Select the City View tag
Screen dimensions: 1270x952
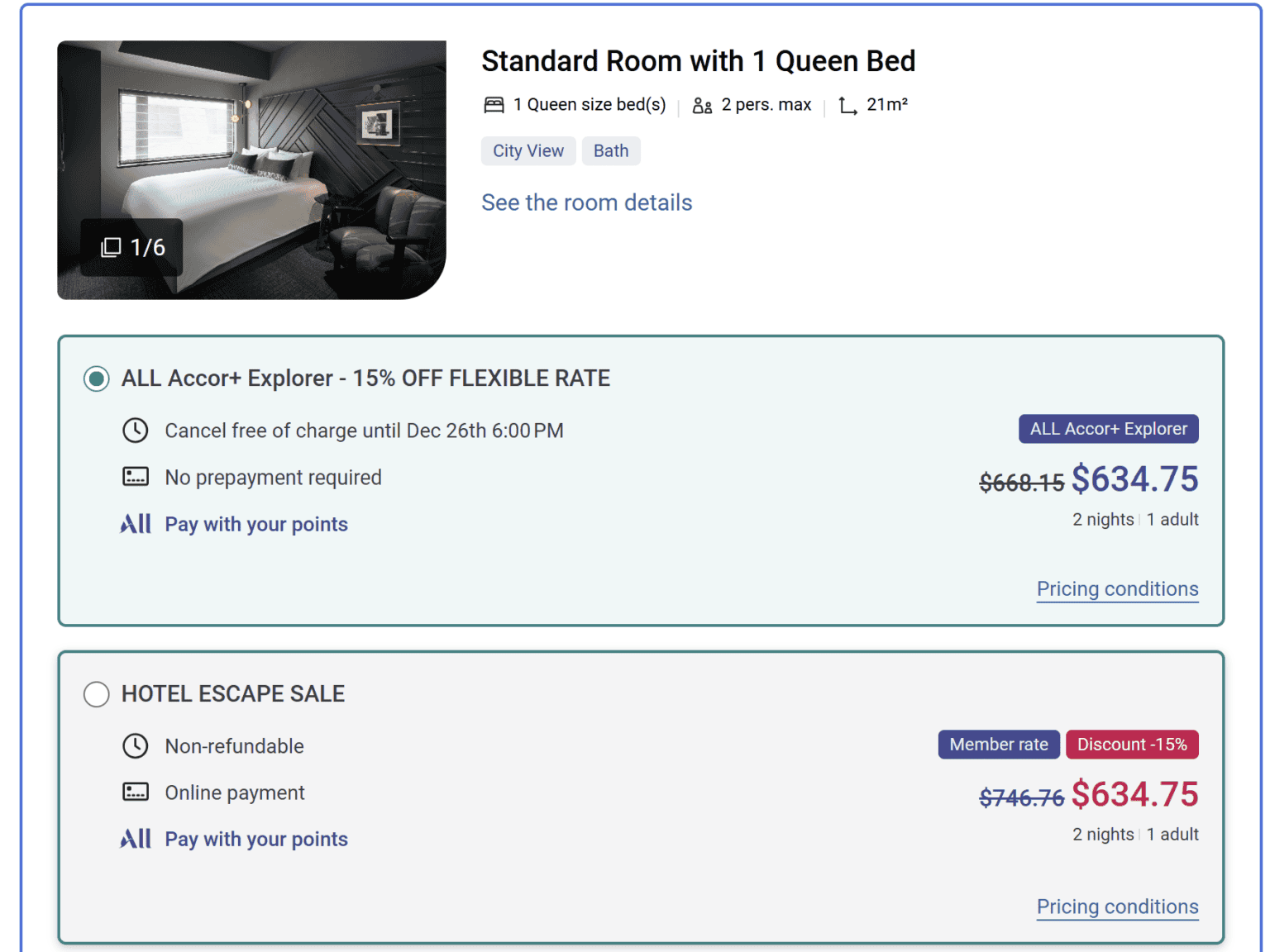pos(528,150)
